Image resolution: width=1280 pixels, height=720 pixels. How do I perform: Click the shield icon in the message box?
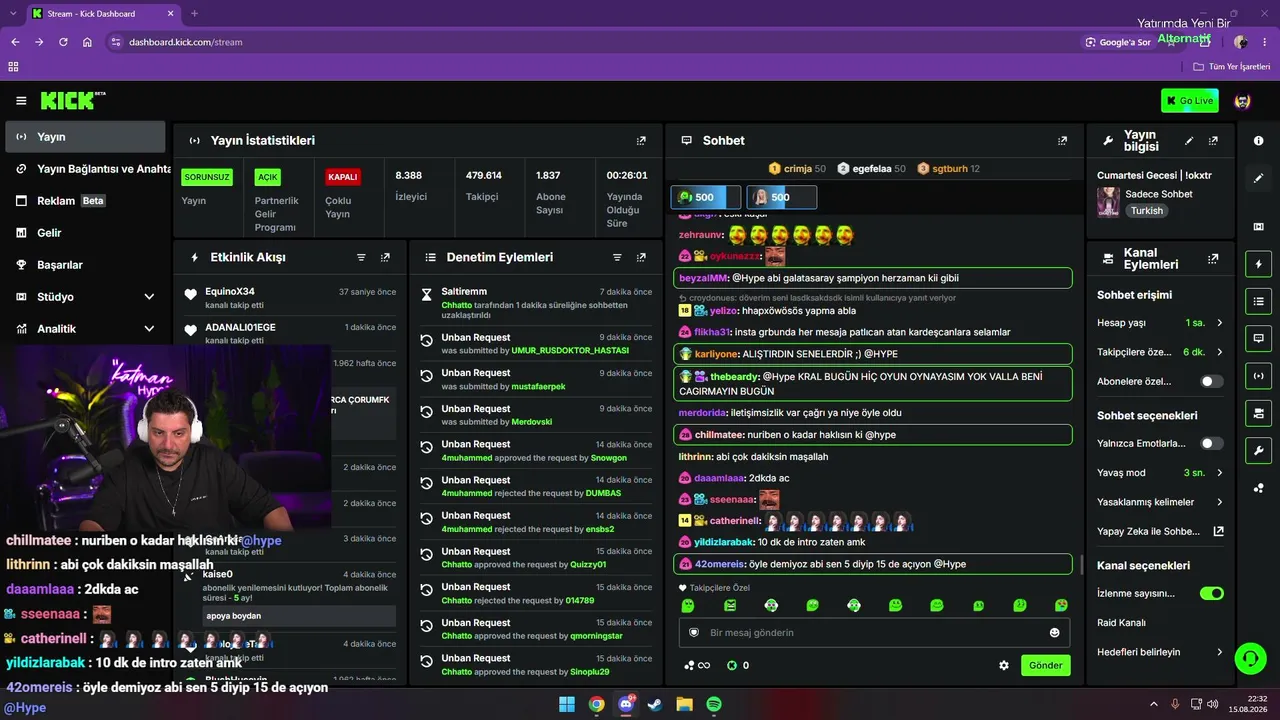[694, 633]
